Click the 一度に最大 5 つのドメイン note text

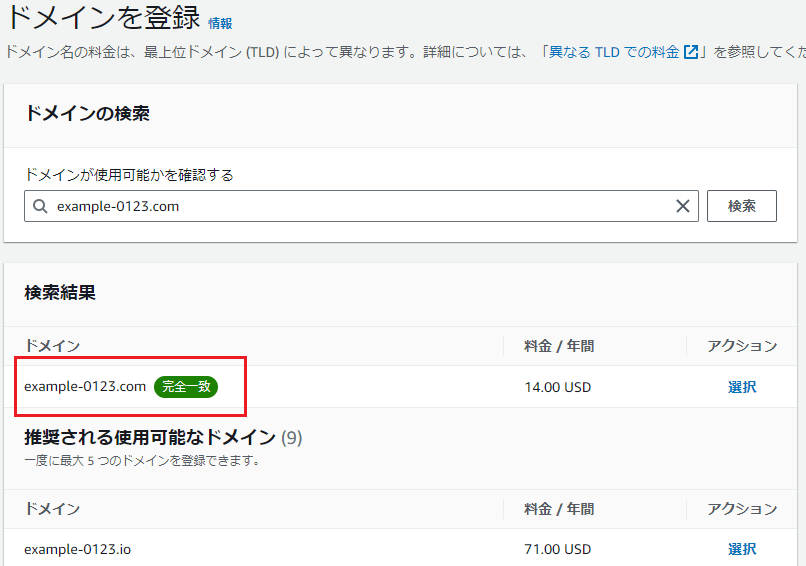[142, 461]
